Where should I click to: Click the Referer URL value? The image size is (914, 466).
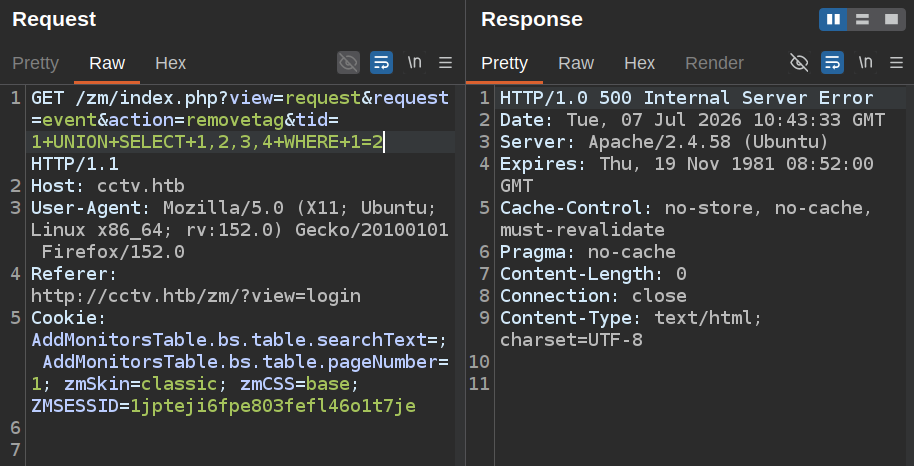click(196, 296)
